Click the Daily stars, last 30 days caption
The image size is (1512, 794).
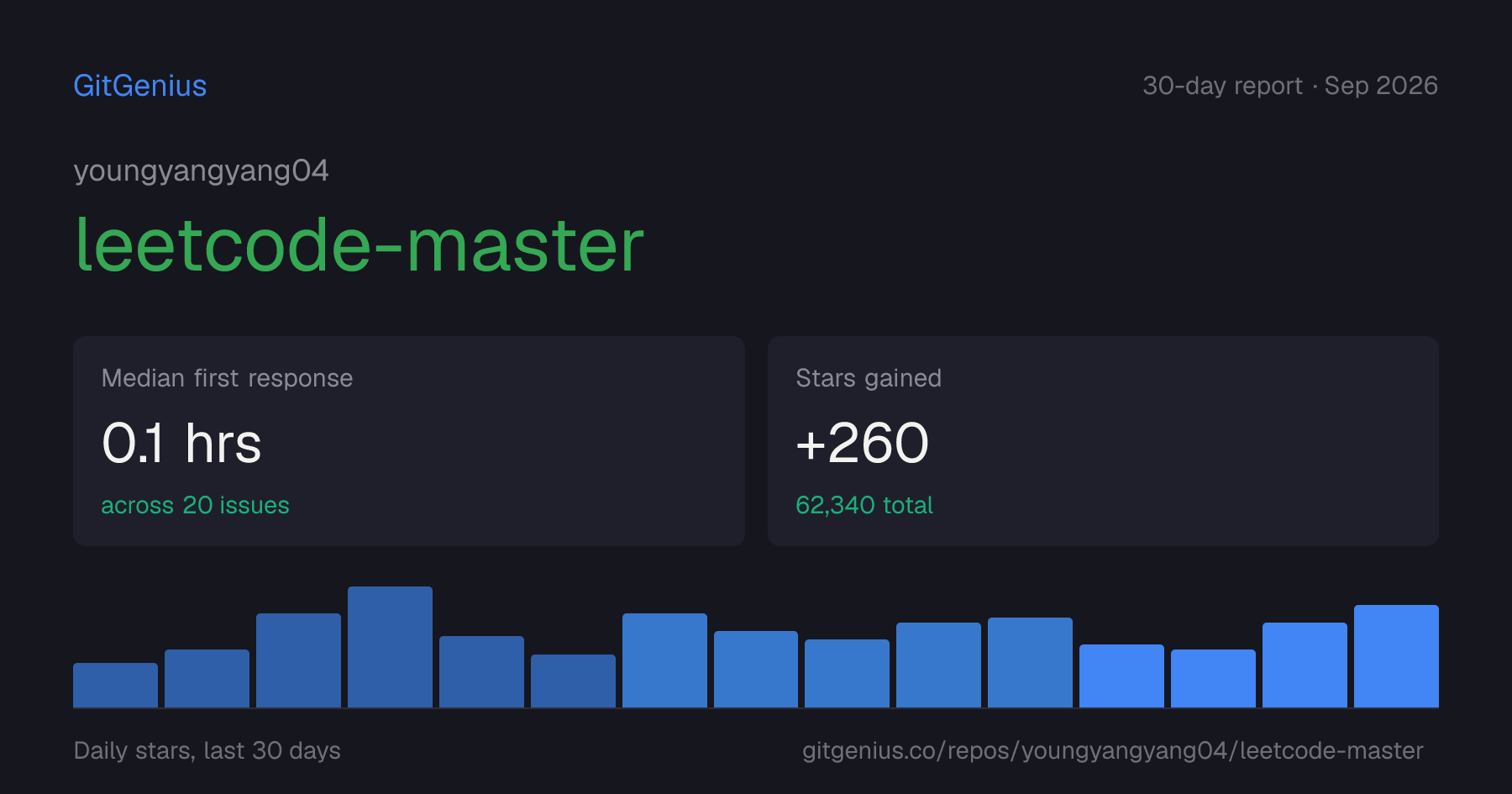tap(207, 750)
